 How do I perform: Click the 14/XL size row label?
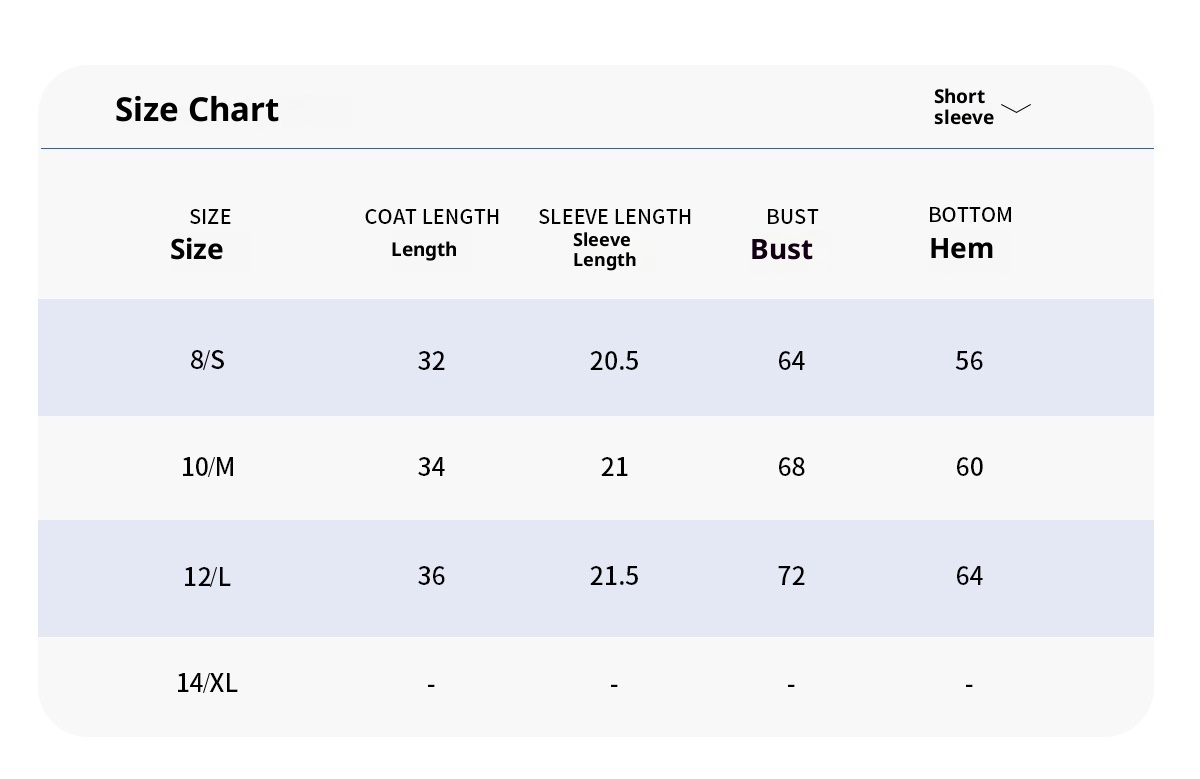point(207,683)
